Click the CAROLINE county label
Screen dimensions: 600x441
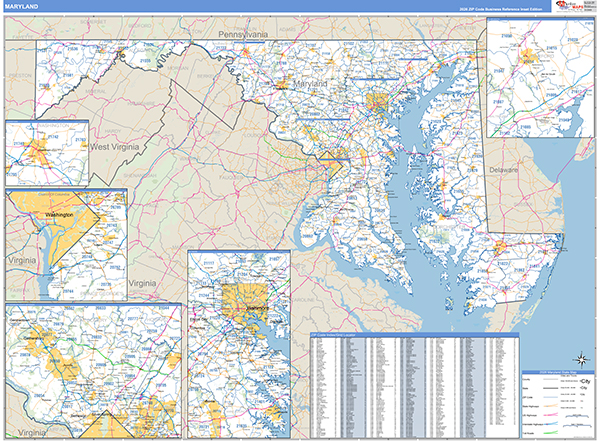point(303,300)
